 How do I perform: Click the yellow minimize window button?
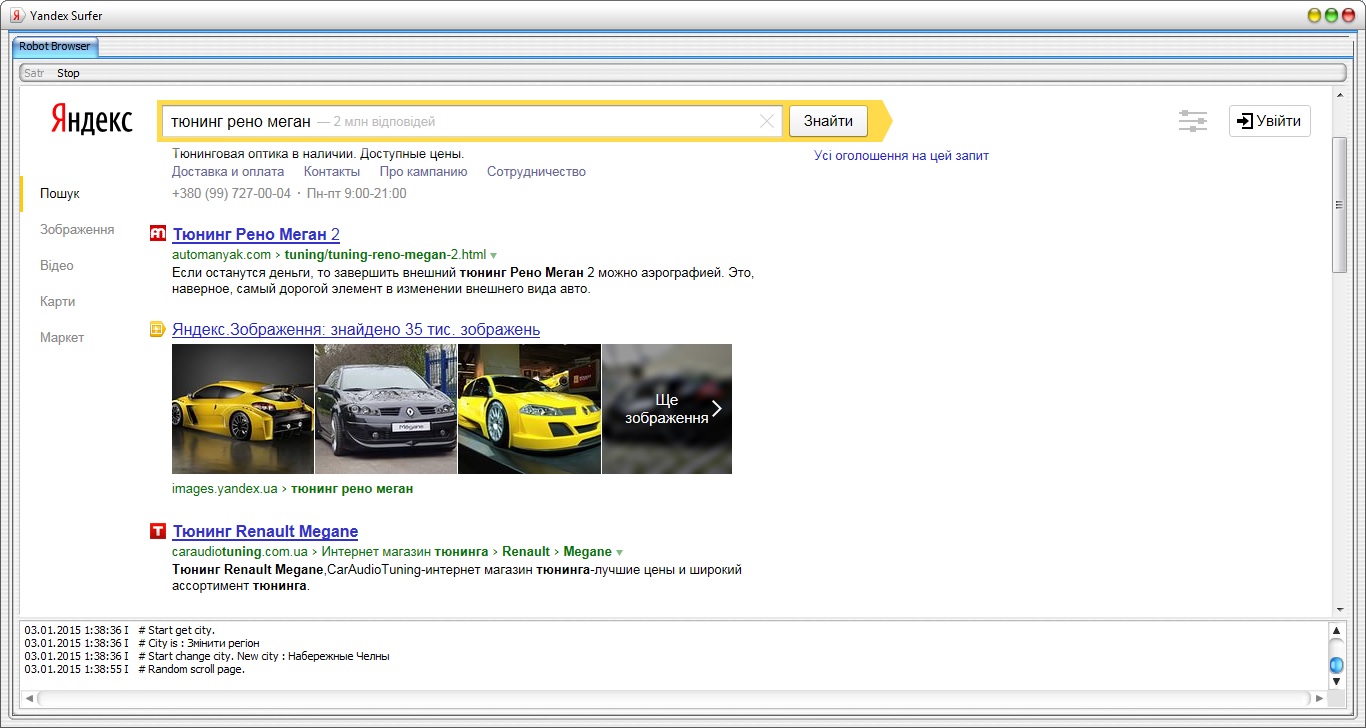point(1315,16)
